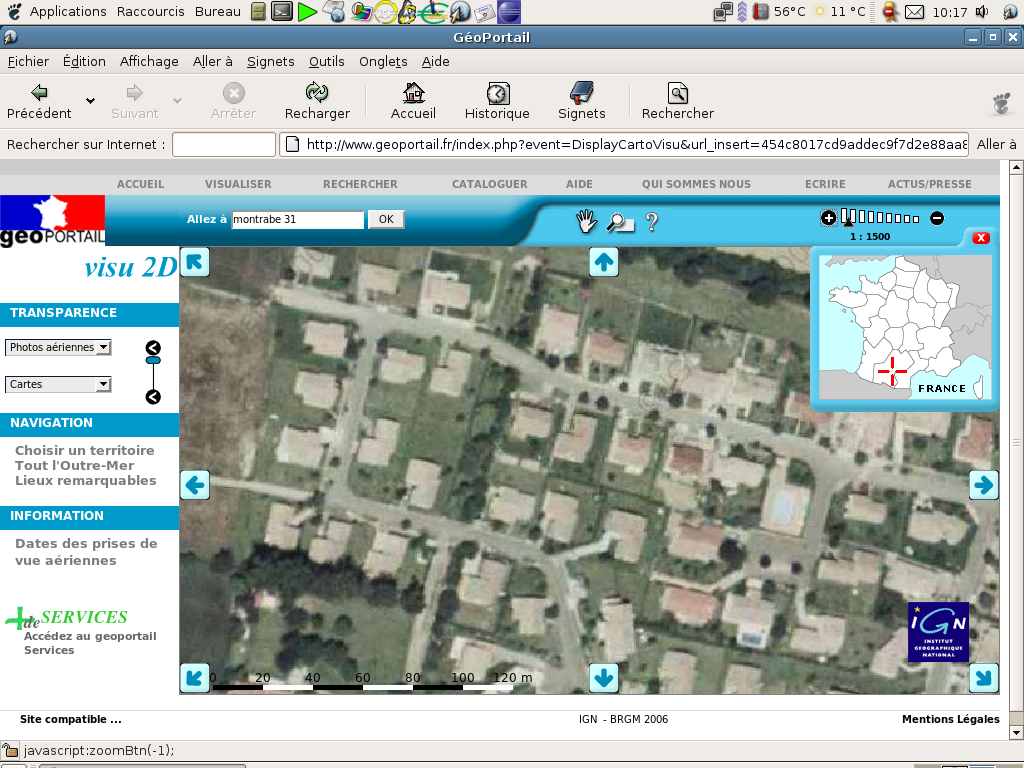
Task: Click OK next to the Allez à field
Action: click(x=386, y=219)
